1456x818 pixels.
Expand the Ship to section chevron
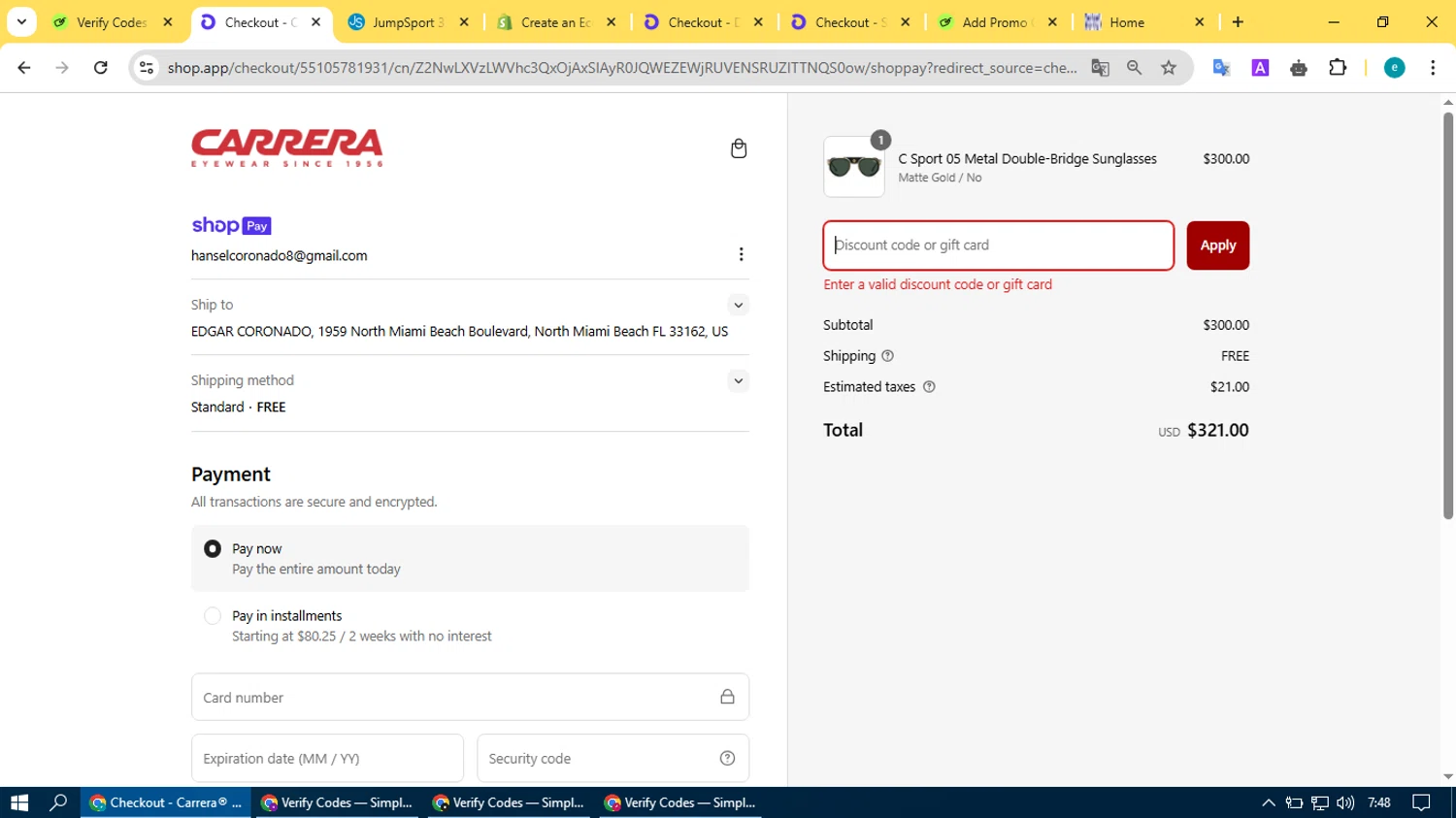coord(739,305)
